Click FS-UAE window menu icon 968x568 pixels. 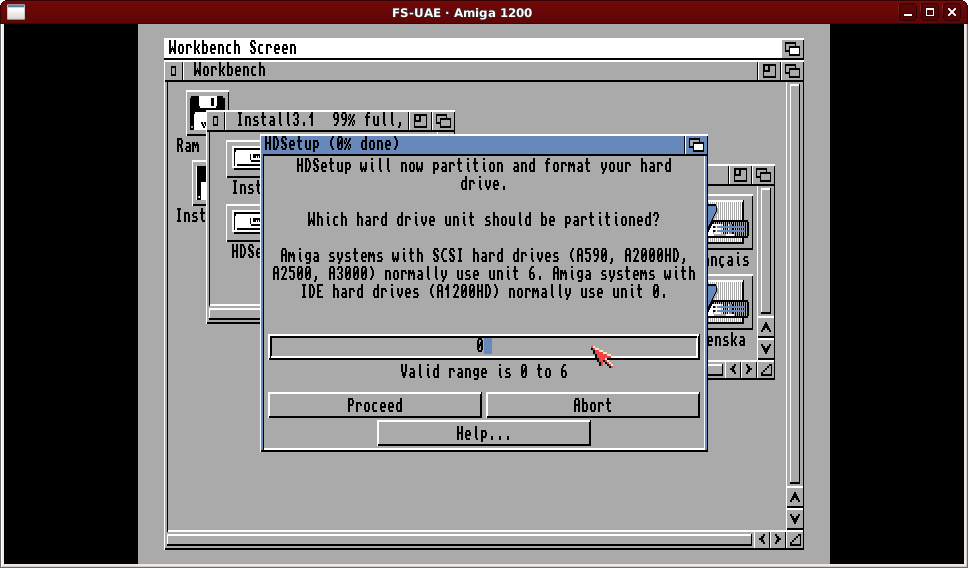point(15,12)
